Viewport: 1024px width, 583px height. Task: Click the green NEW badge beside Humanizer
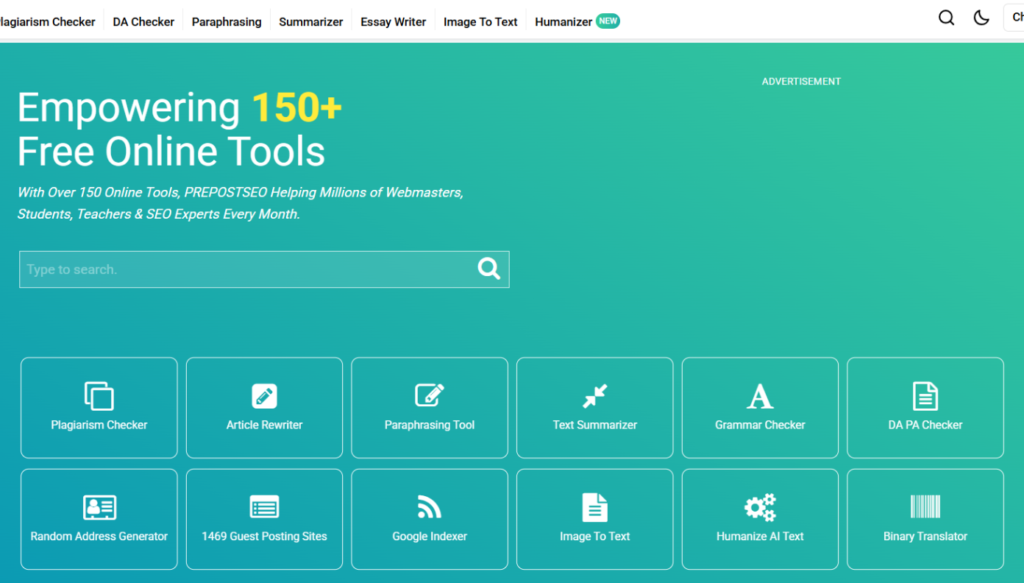(608, 21)
